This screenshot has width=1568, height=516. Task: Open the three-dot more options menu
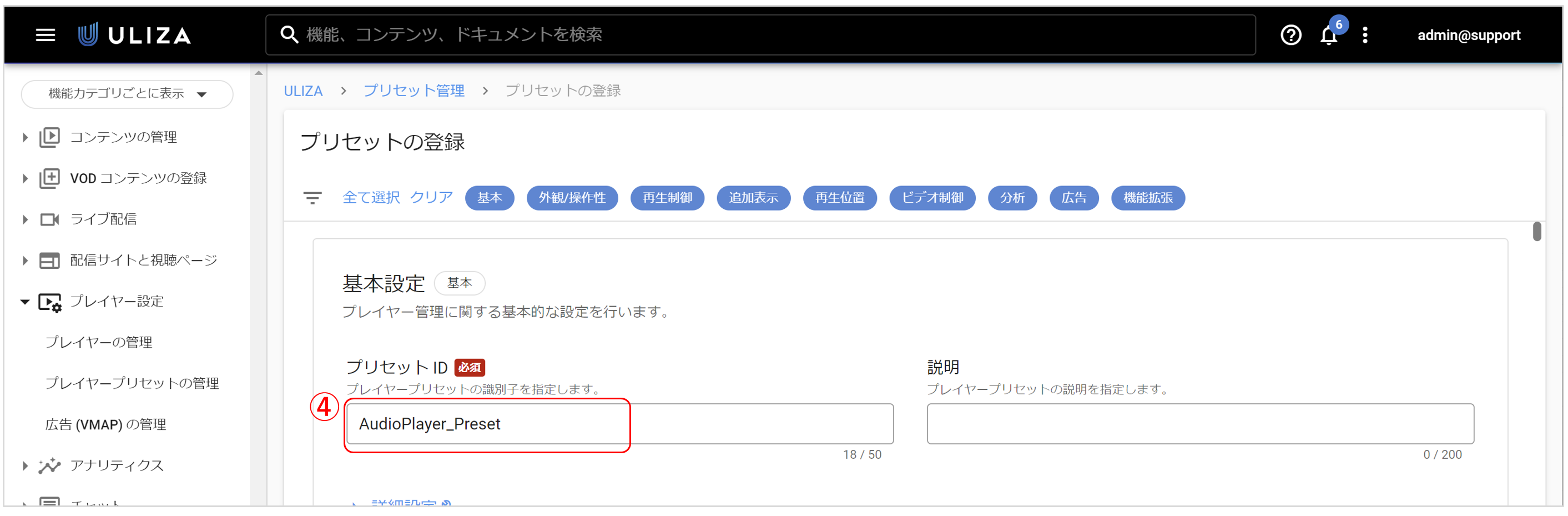(x=1365, y=36)
